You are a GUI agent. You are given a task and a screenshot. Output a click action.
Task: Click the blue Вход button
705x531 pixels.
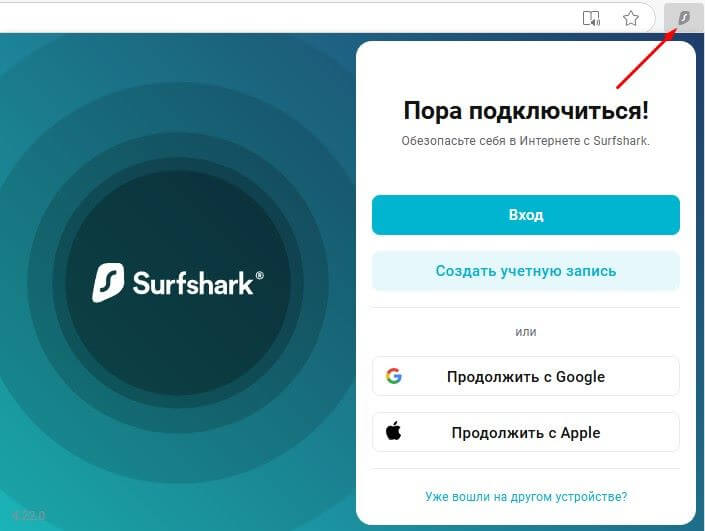click(x=526, y=215)
